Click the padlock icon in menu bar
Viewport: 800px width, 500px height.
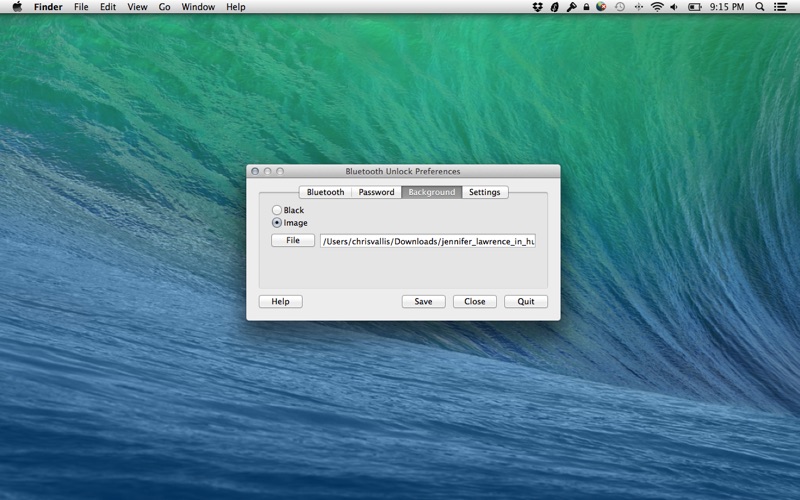(x=586, y=7)
